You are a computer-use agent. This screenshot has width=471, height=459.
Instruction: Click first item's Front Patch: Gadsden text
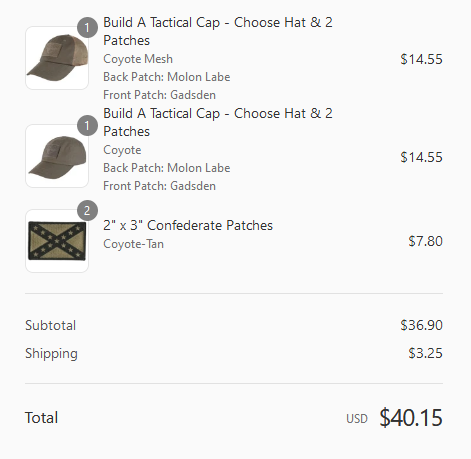point(159,95)
